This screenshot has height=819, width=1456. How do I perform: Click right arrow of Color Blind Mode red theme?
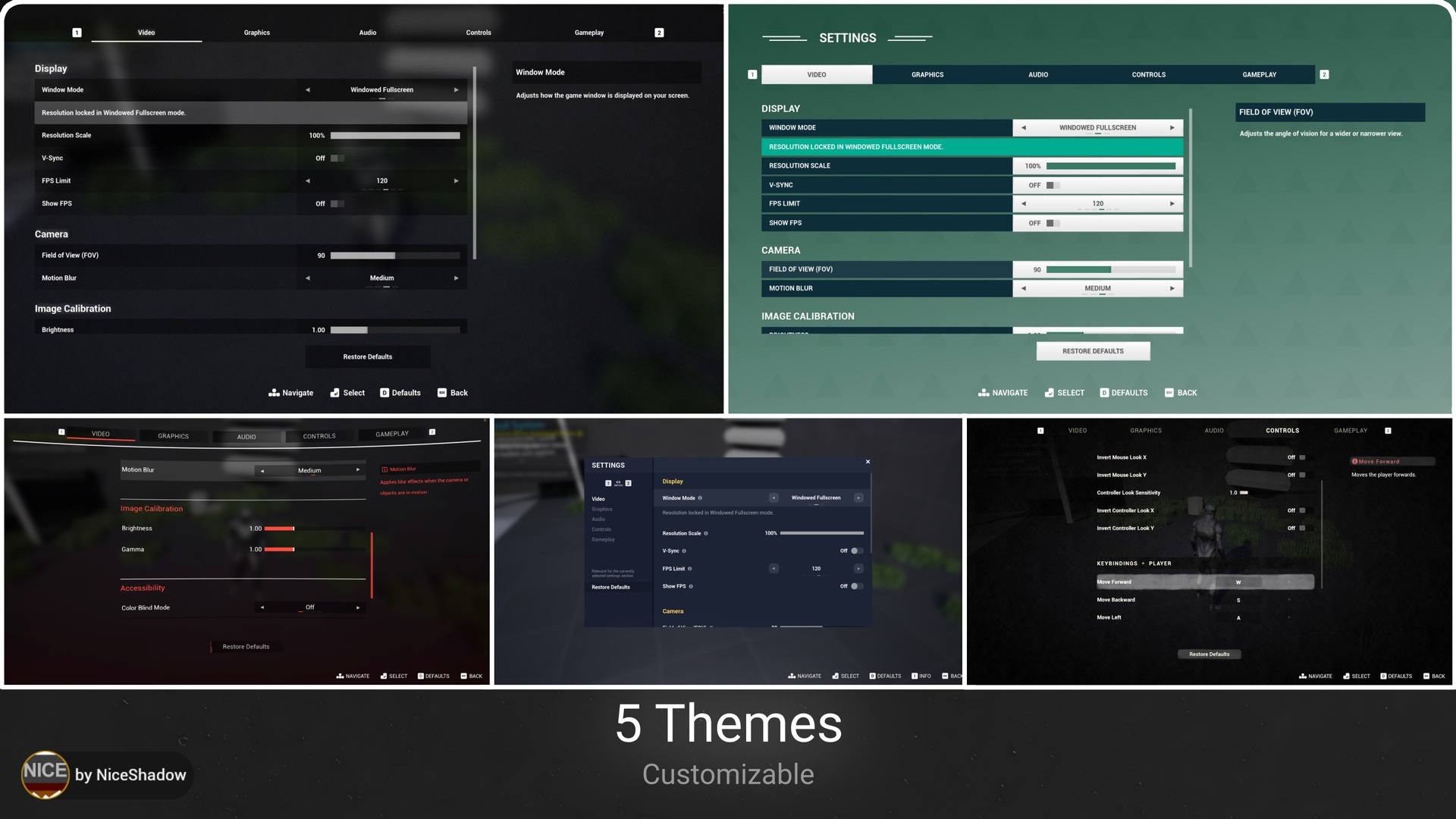(358, 607)
